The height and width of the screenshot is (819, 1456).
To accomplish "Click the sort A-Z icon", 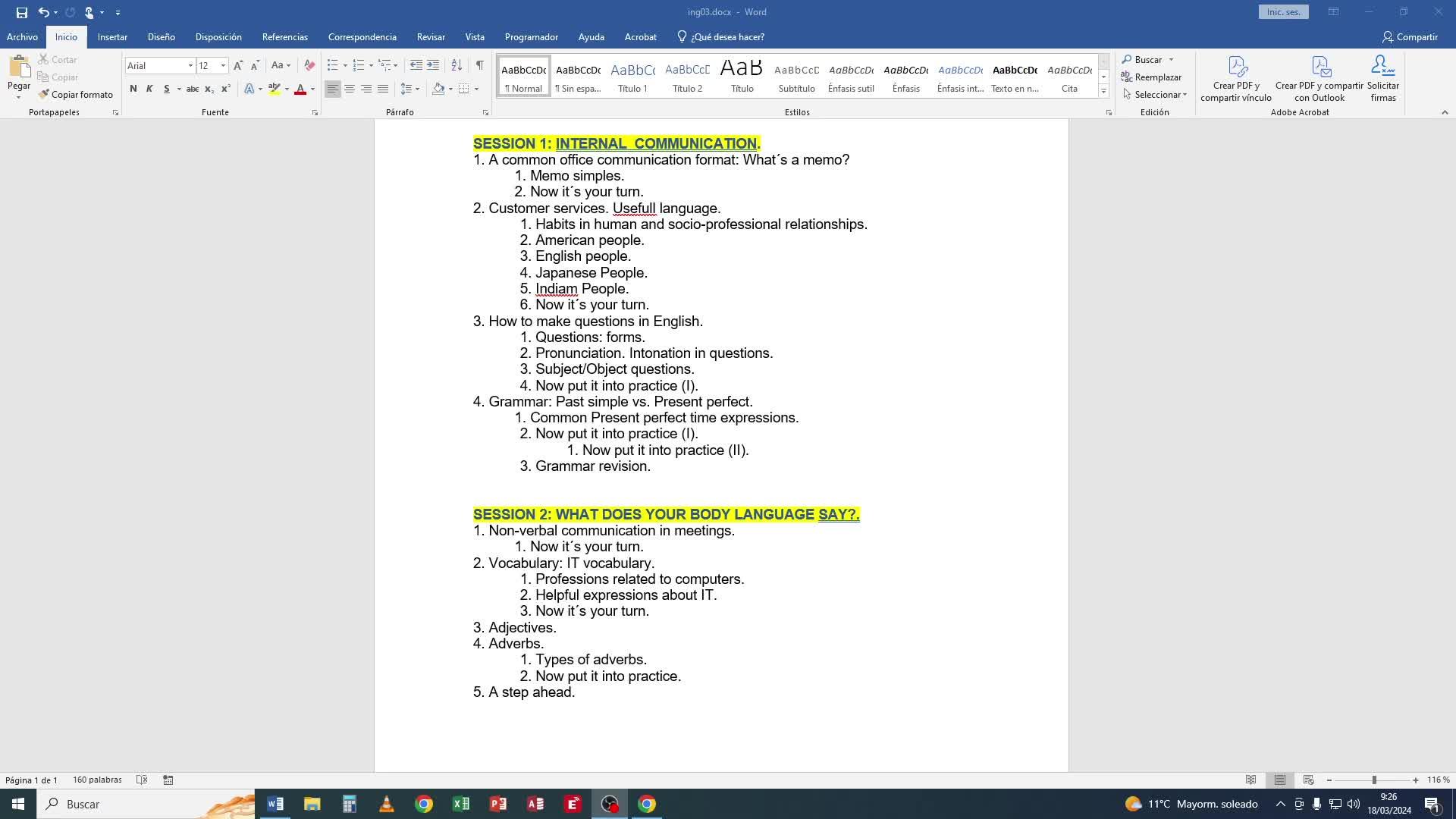I will (457, 65).
